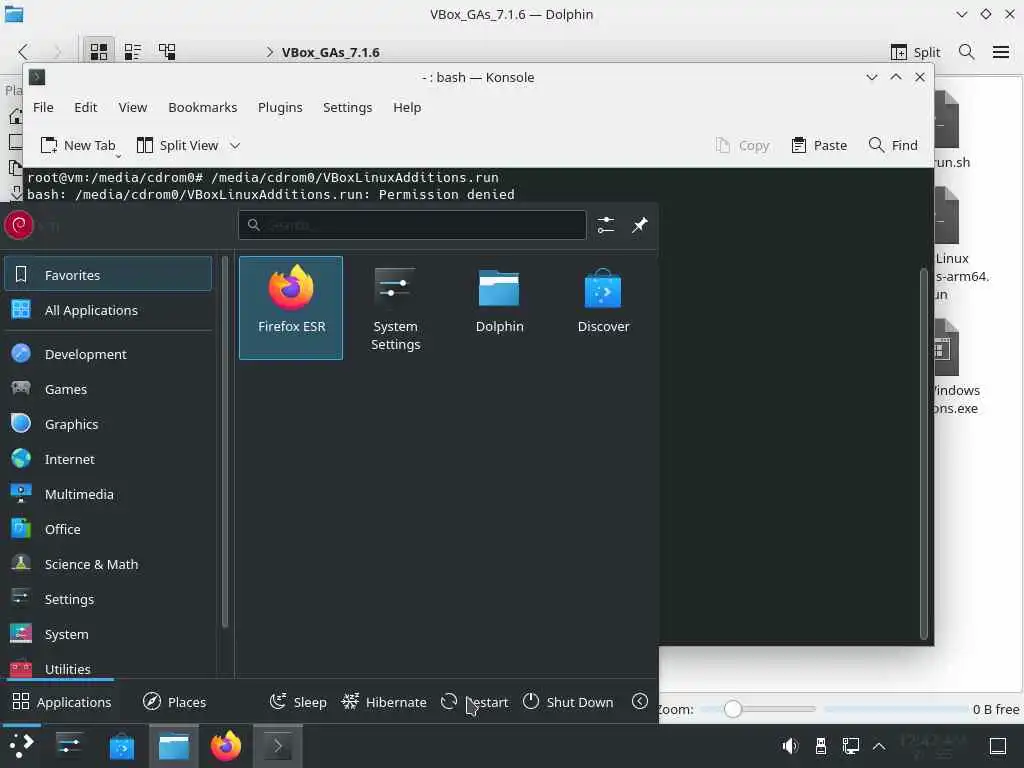Open System Settings from Favorites grid
The width and height of the screenshot is (1024, 768).
point(395,307)
